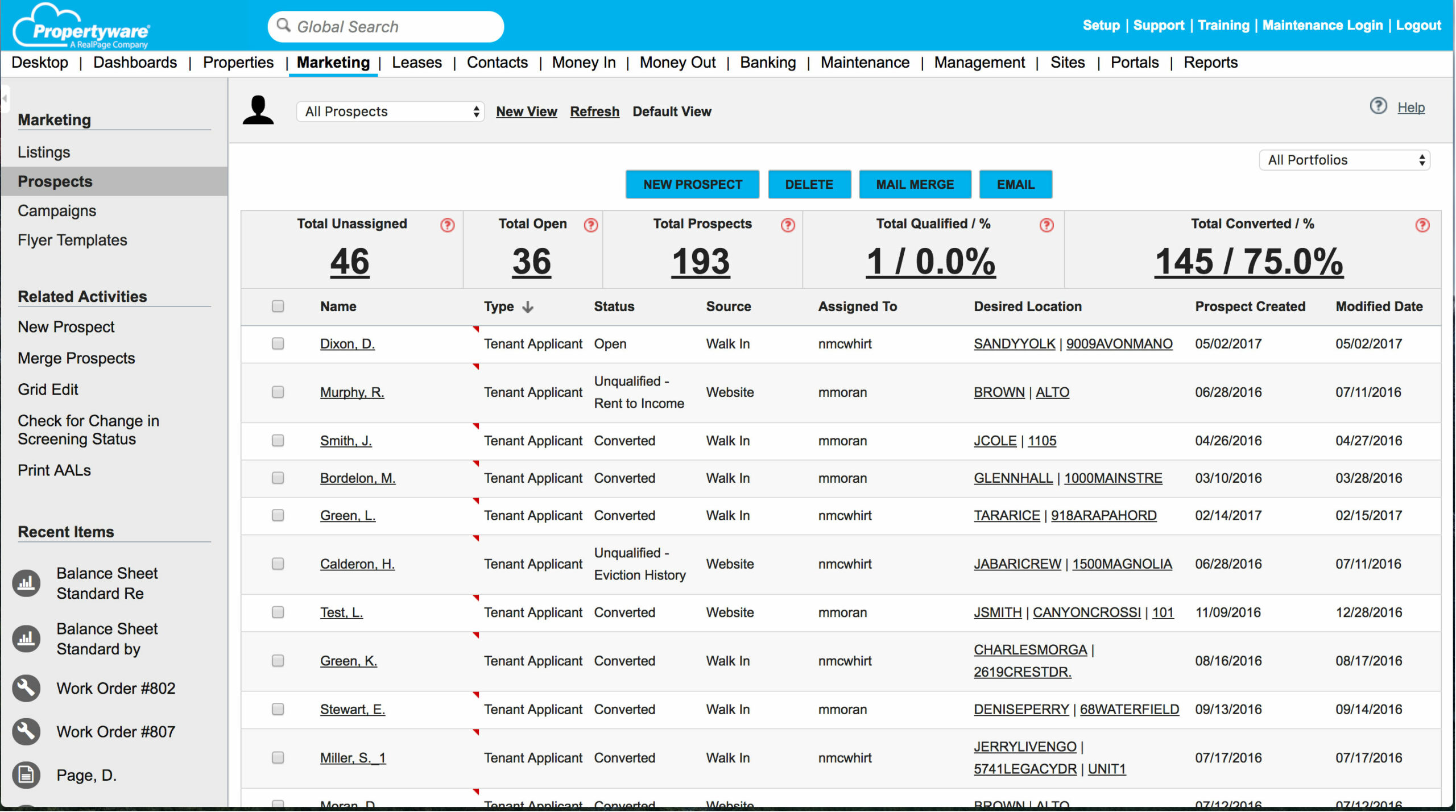Click the NEW PROSPECT button
1456x812 pixels.
click(693, 185)
